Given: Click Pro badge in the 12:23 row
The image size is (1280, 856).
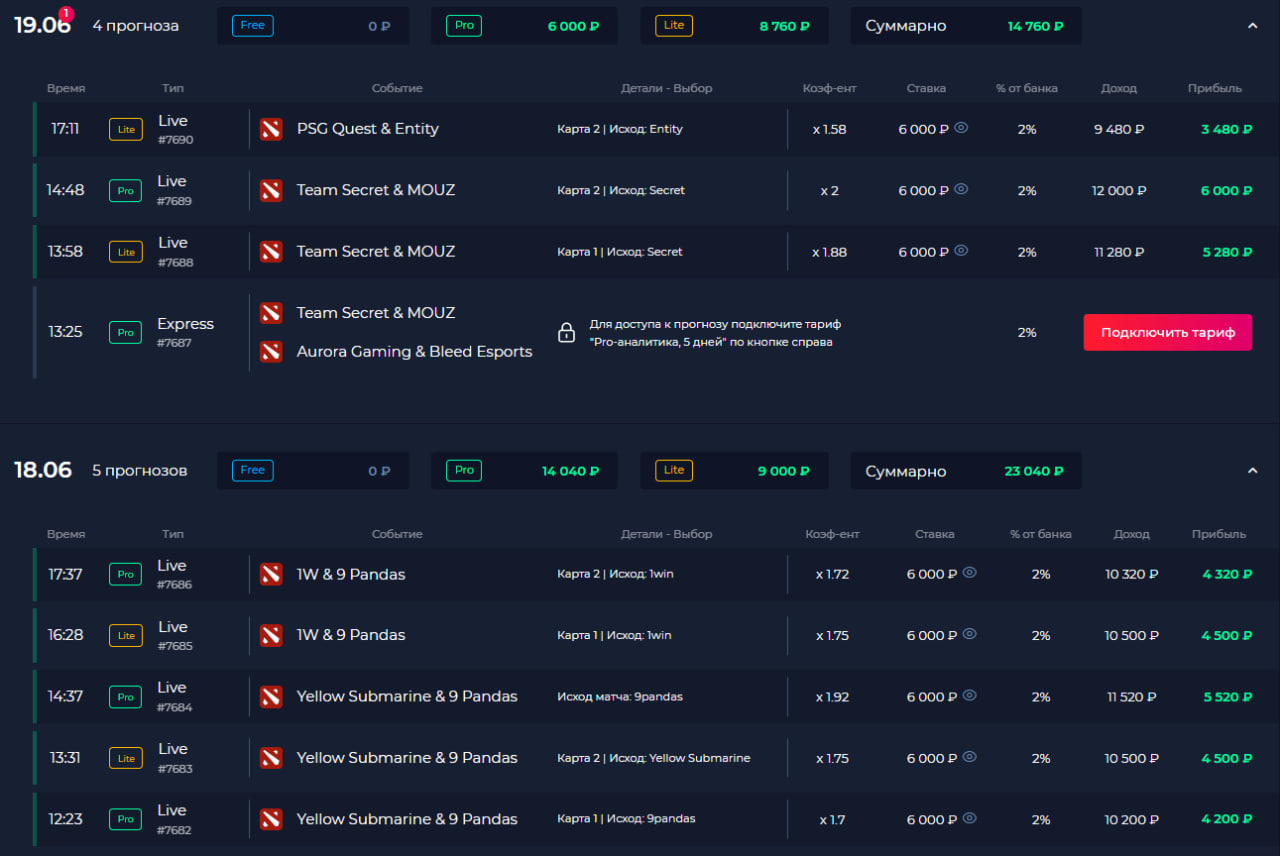Looking at the screenshot, I should click(126, 819).
